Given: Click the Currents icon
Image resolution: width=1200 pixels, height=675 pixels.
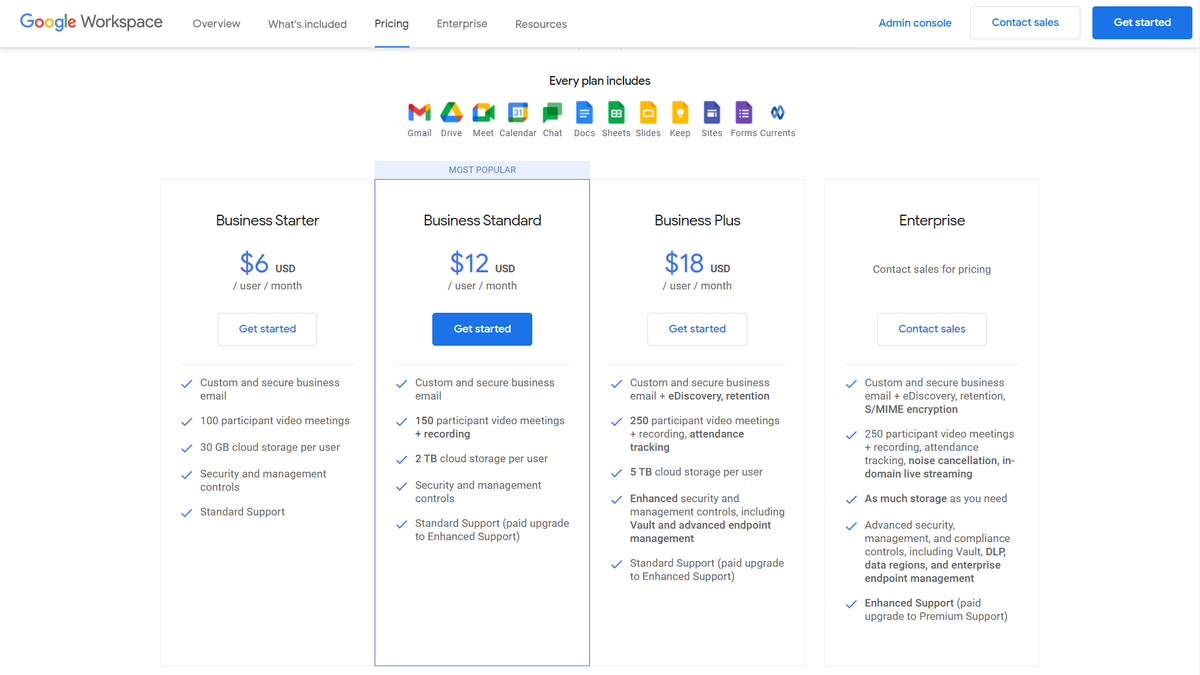Looking at the screenshot, I should (777, 113).
